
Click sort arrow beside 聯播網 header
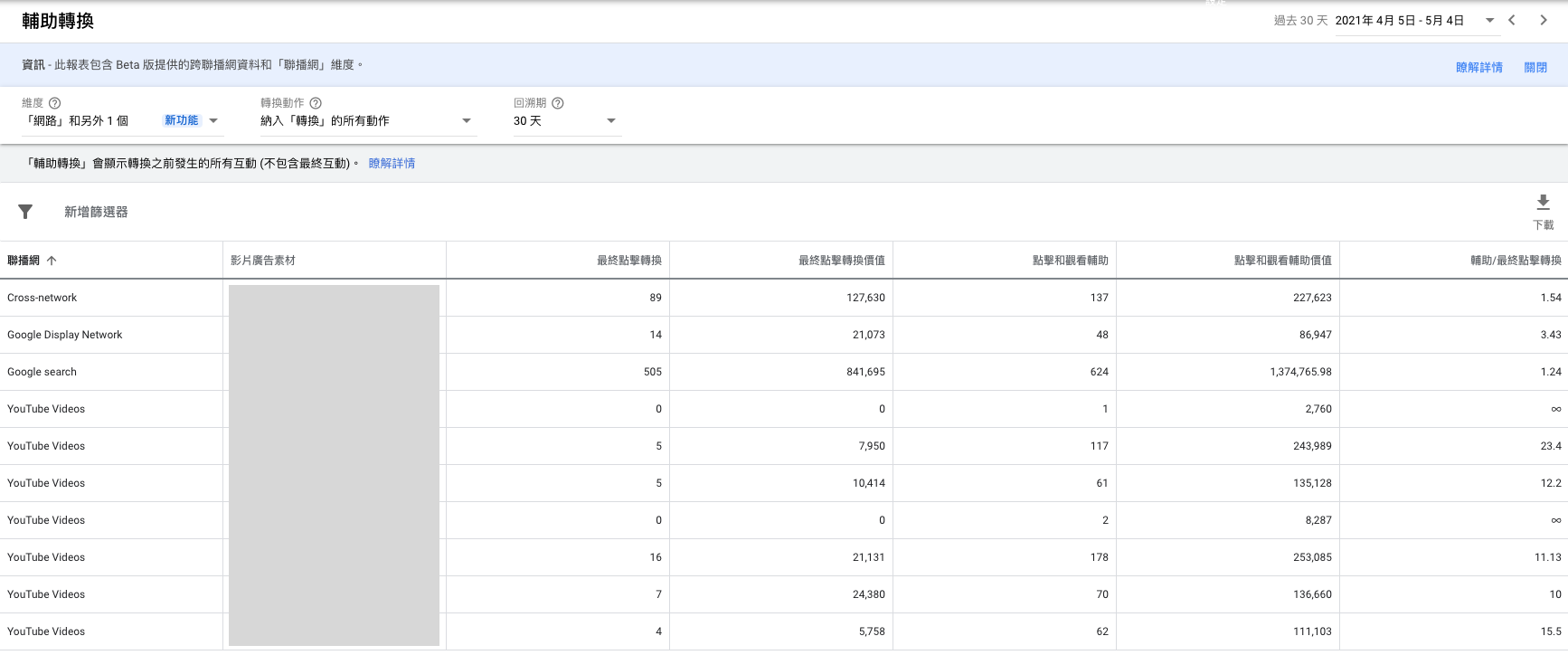click(52, 261)
